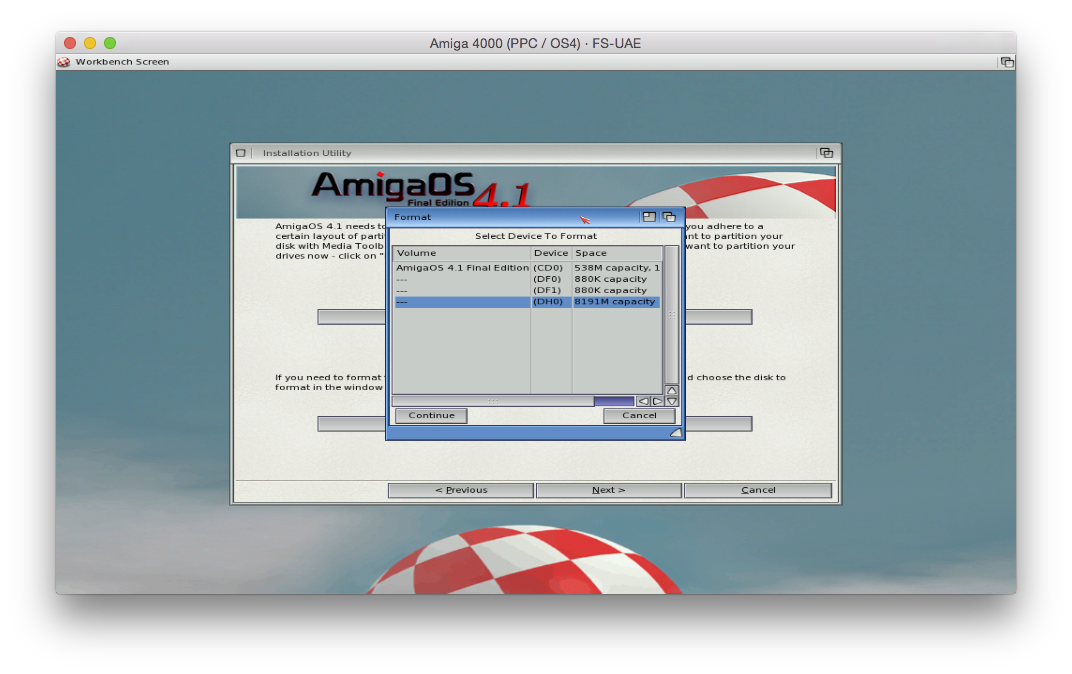This screenshot has width=1072, height=674.
Task: Click the Device column header
Action: point(551,253)
